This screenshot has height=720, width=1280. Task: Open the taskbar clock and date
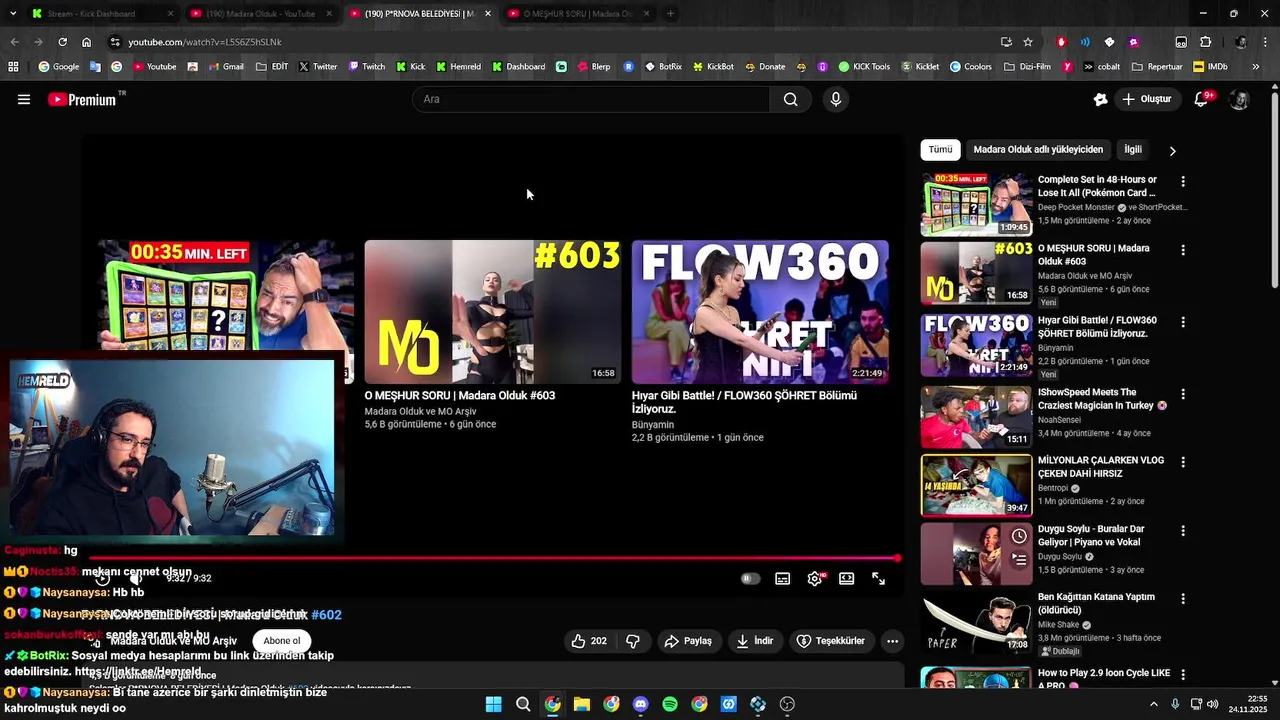(x=1250, y=704)
